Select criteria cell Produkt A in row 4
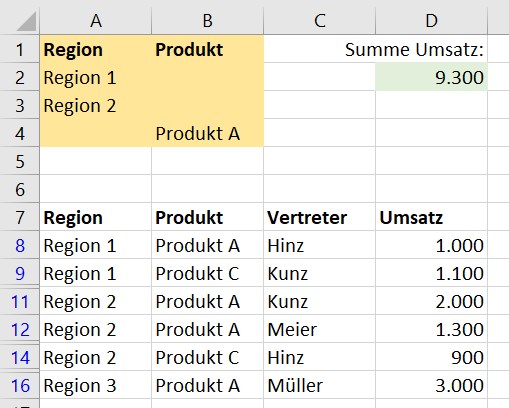The height and width of the screenshot is (408, 509). coord(207,133)
